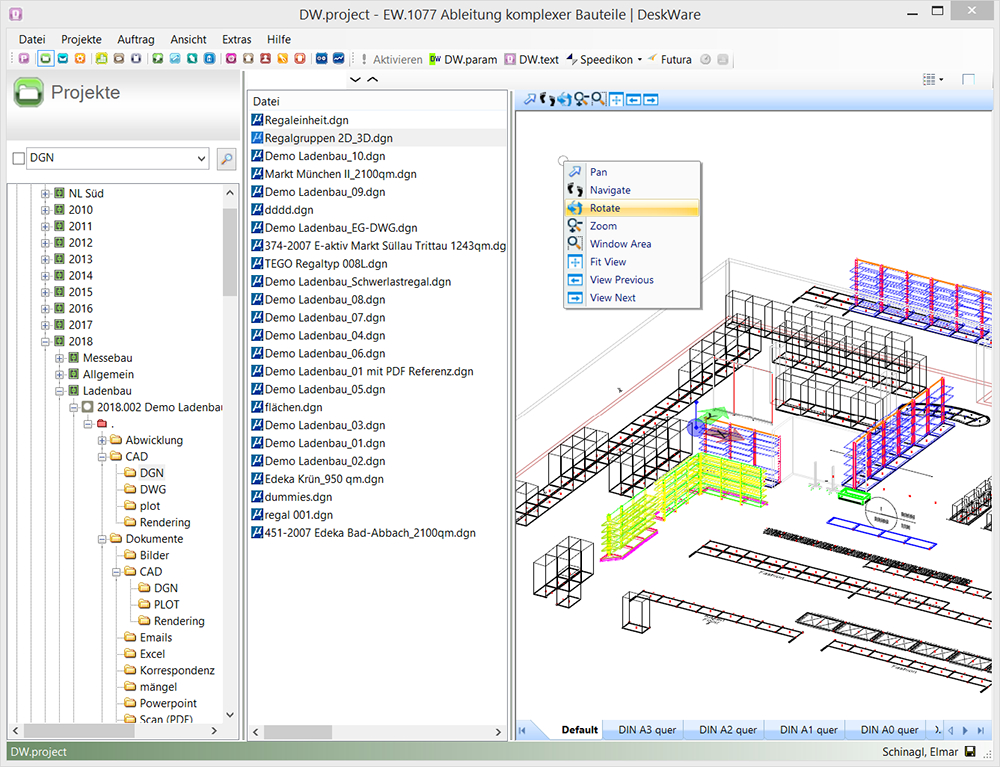This screenshot has height=767, width=1000.
Task: Expand the 2015 year node in tree
Action: [45, 292]
